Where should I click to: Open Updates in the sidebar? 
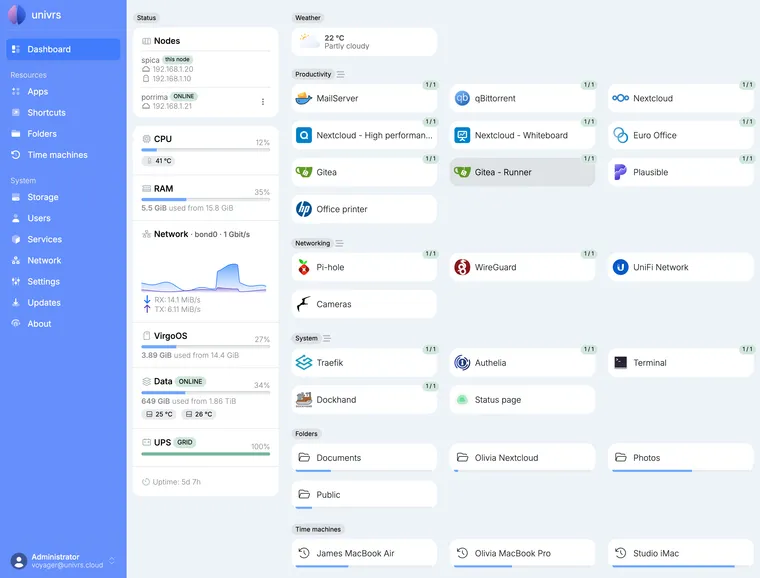click(x=63, y=303)
